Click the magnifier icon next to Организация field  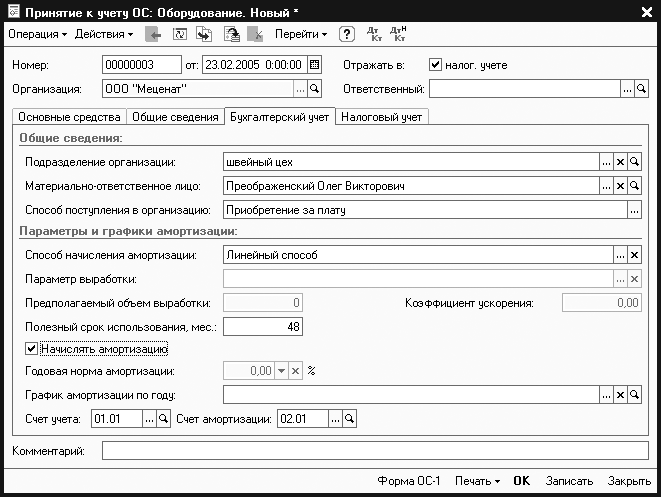point(314,89)
